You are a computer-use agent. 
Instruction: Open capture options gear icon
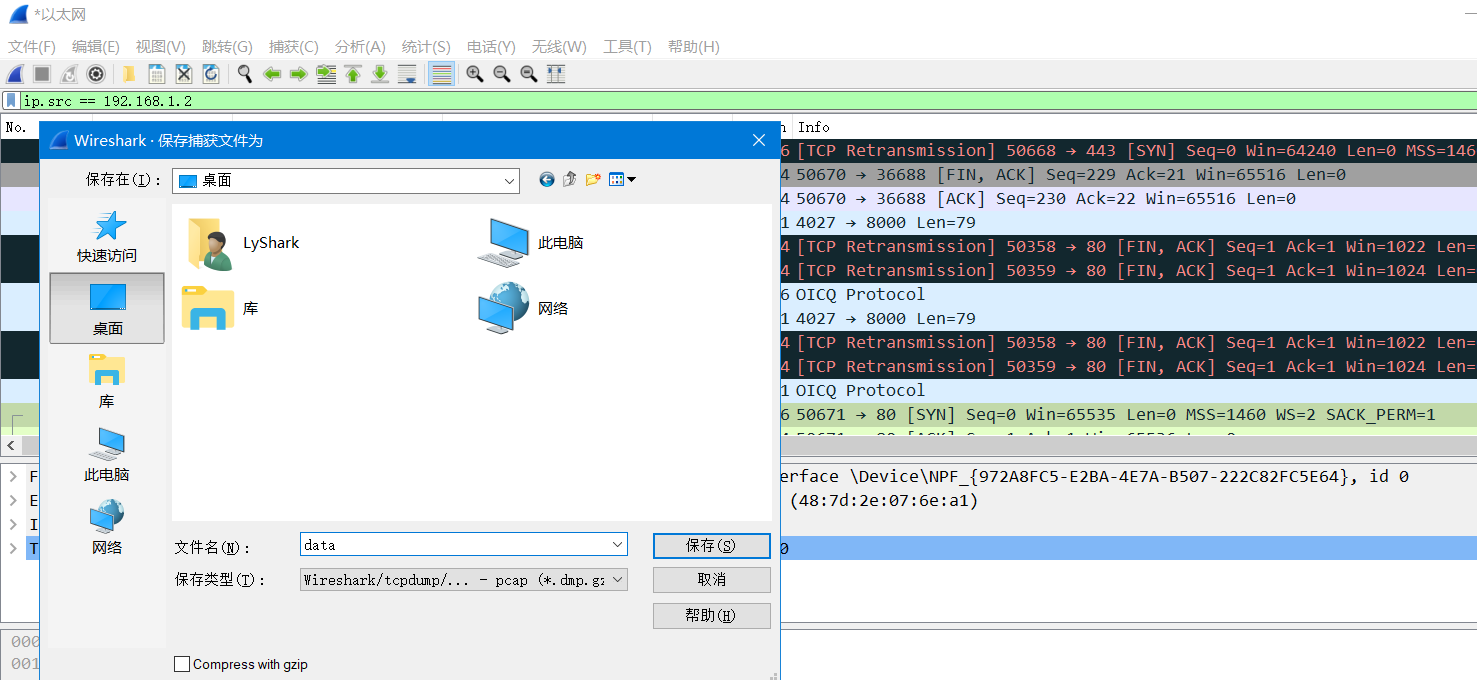(96, 74)
